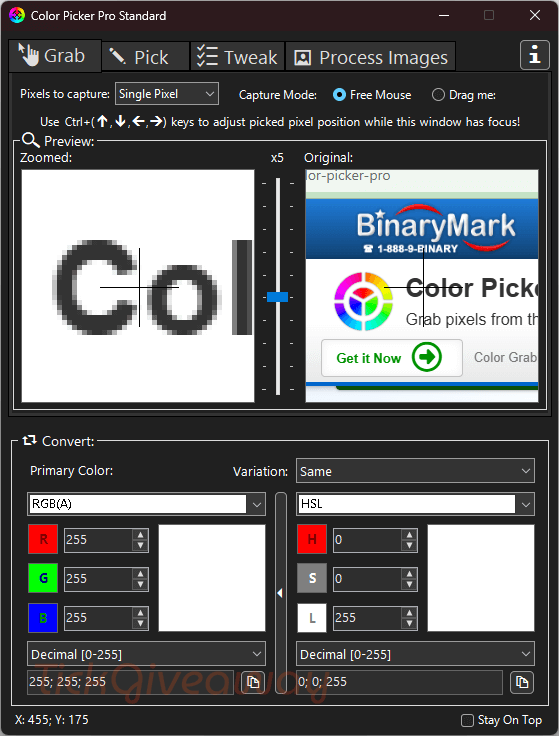
Task: Click the gray S channel swatch
Action: (x=312, y=578)
